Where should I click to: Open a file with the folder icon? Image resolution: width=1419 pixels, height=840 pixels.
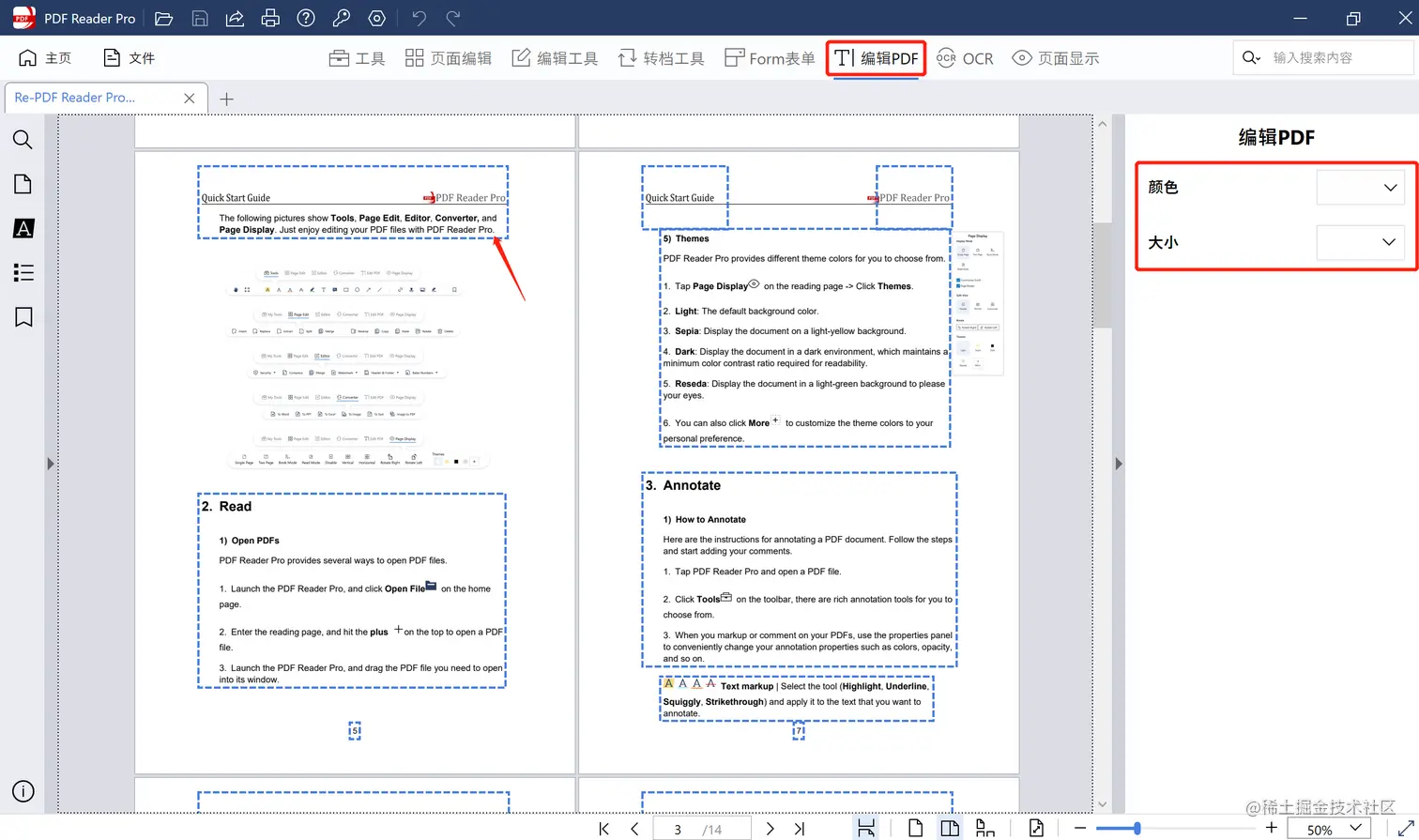click(163, 18)
